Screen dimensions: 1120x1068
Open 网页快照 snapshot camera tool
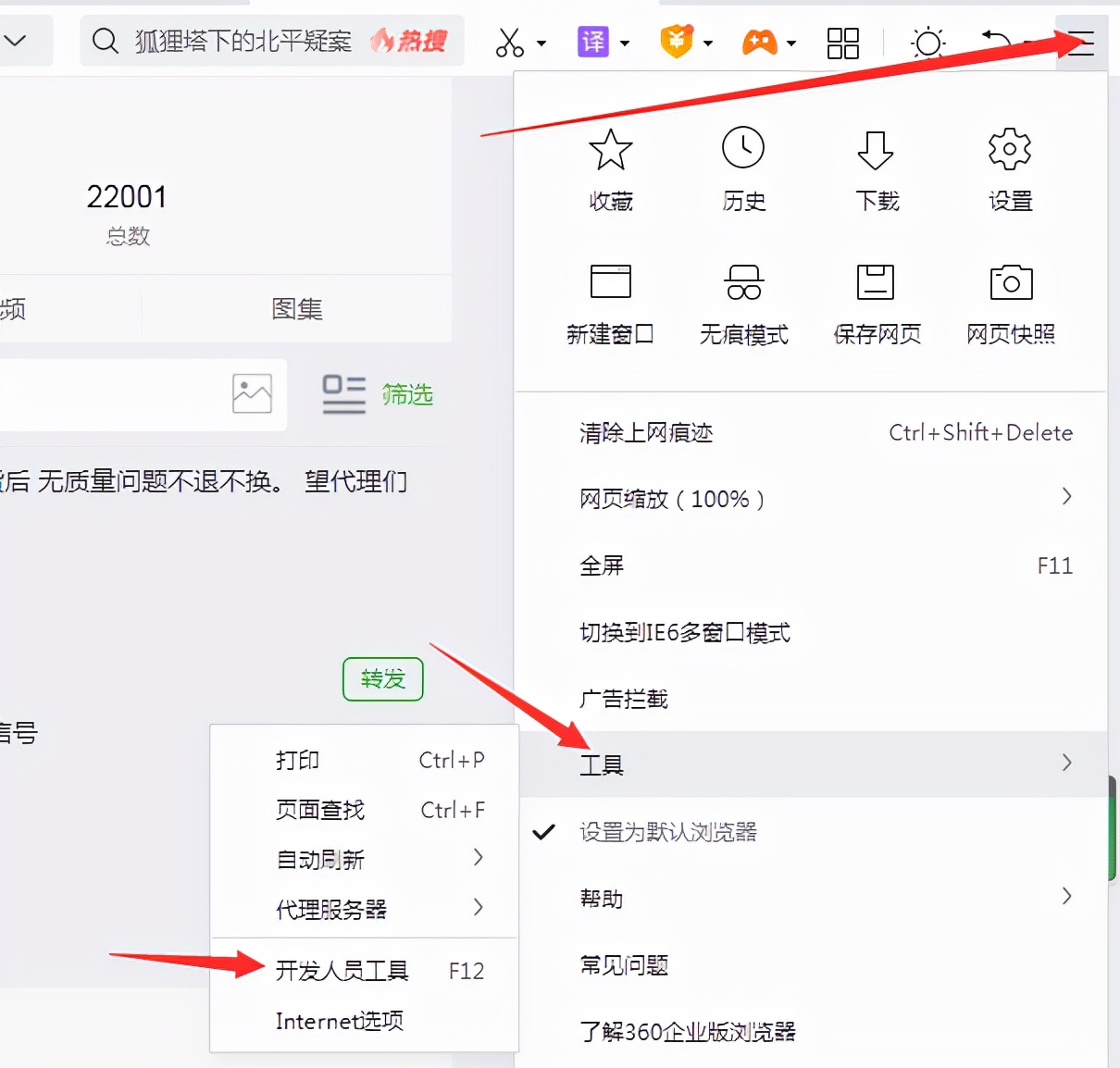(x=1009, y=303)
